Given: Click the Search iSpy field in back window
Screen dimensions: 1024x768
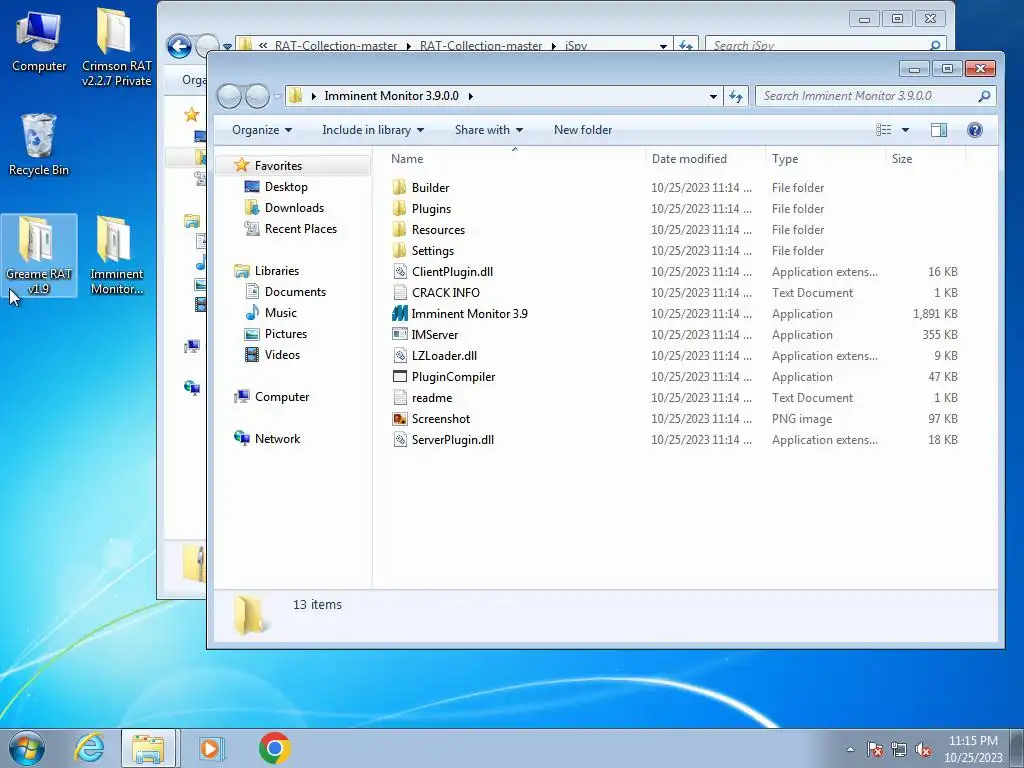Looking at the screenshot, I should 825,44.
